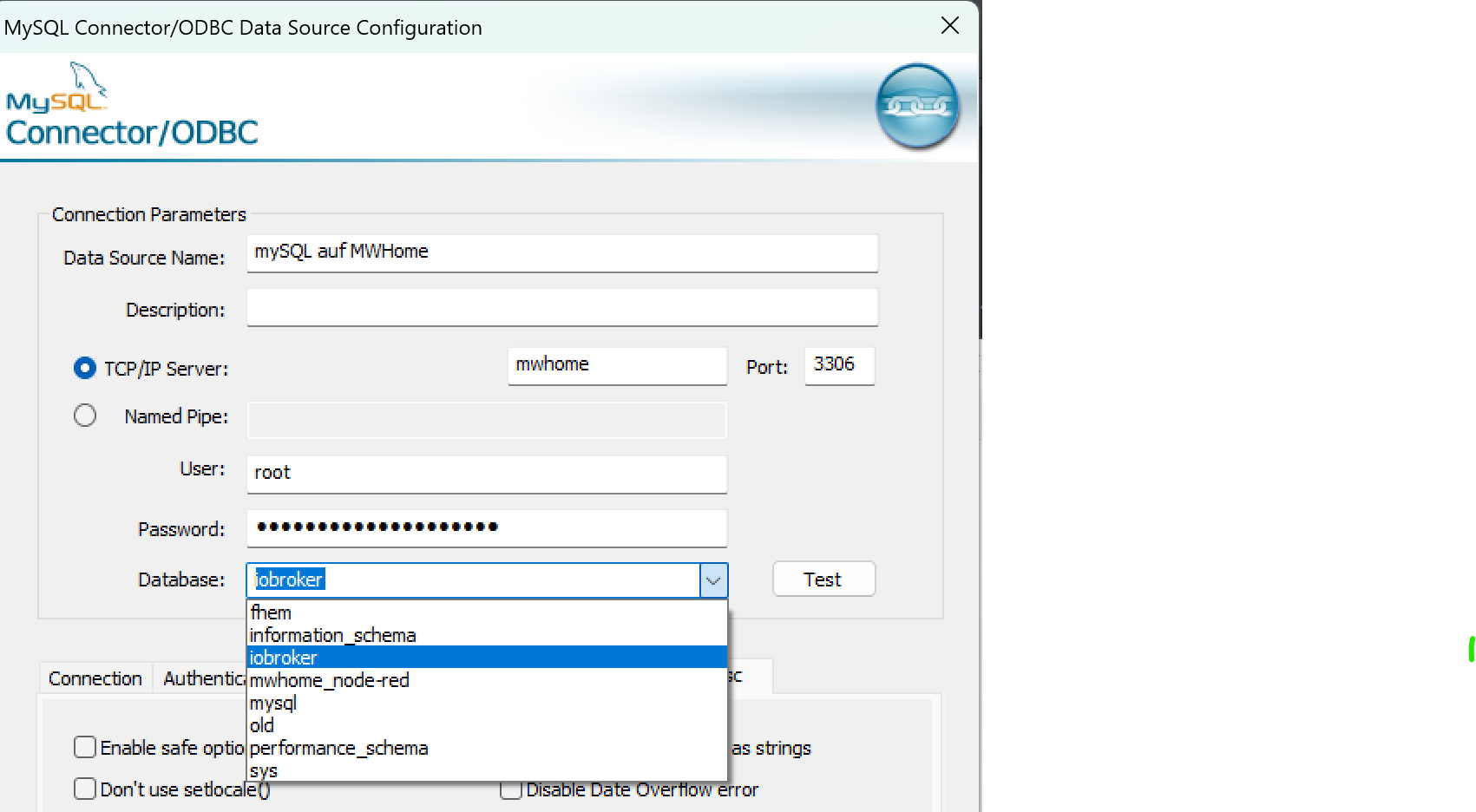Enable safe options checkbox
This screenshot has width=1476, height=812.
coord(85,747)
